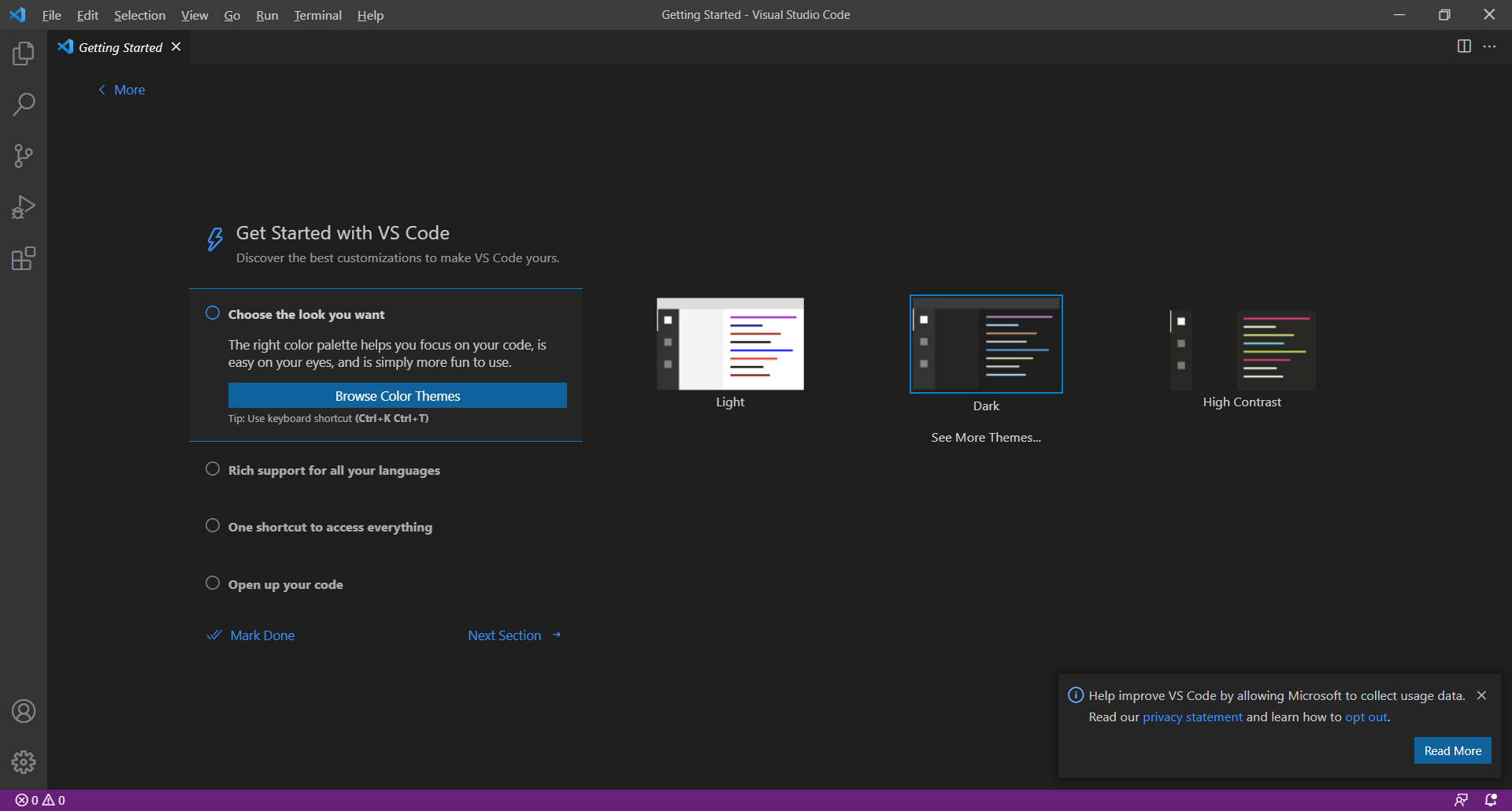The height and width of the screenshot is (811, 1512).
Task: Select the 'Open up your code' circle
Action: (213, 583)
